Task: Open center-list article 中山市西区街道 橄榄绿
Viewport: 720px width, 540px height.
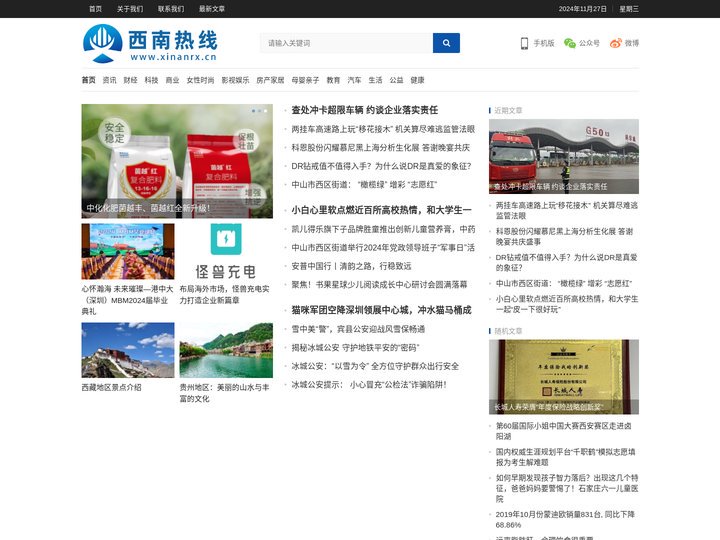Action: coord(364,185)
